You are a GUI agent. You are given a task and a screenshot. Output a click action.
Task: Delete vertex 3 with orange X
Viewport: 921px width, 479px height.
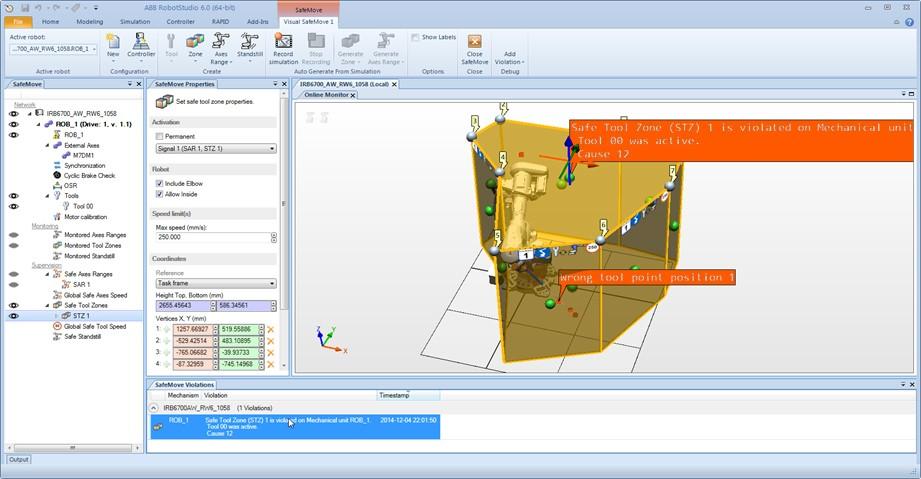pyautogui.click(x=271, y=353)
